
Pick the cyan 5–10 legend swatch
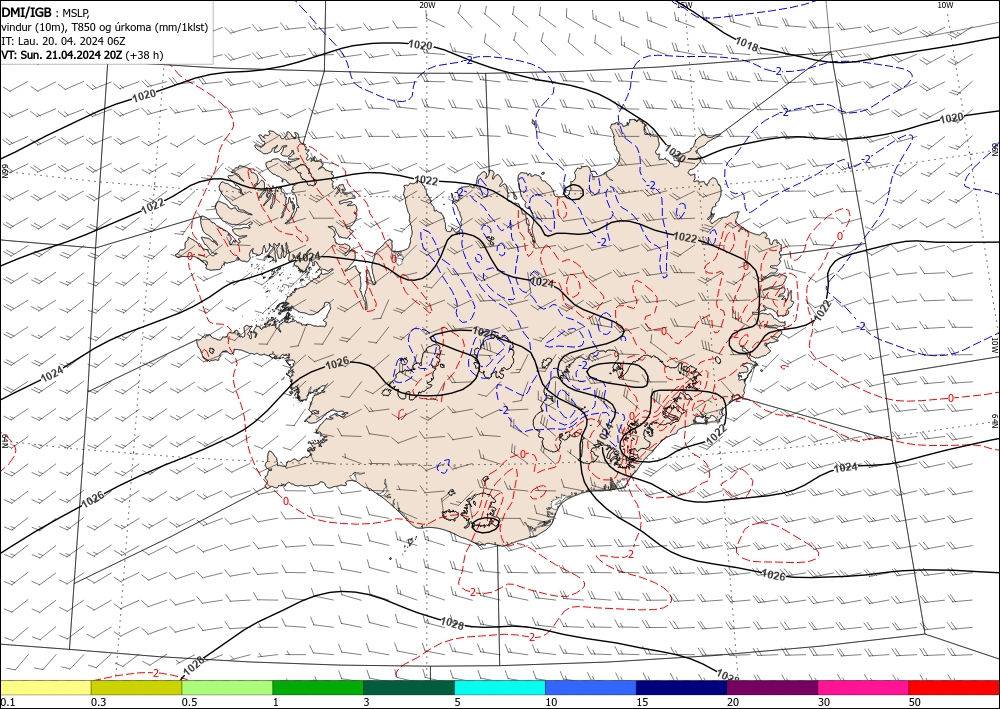pos(500,687)
